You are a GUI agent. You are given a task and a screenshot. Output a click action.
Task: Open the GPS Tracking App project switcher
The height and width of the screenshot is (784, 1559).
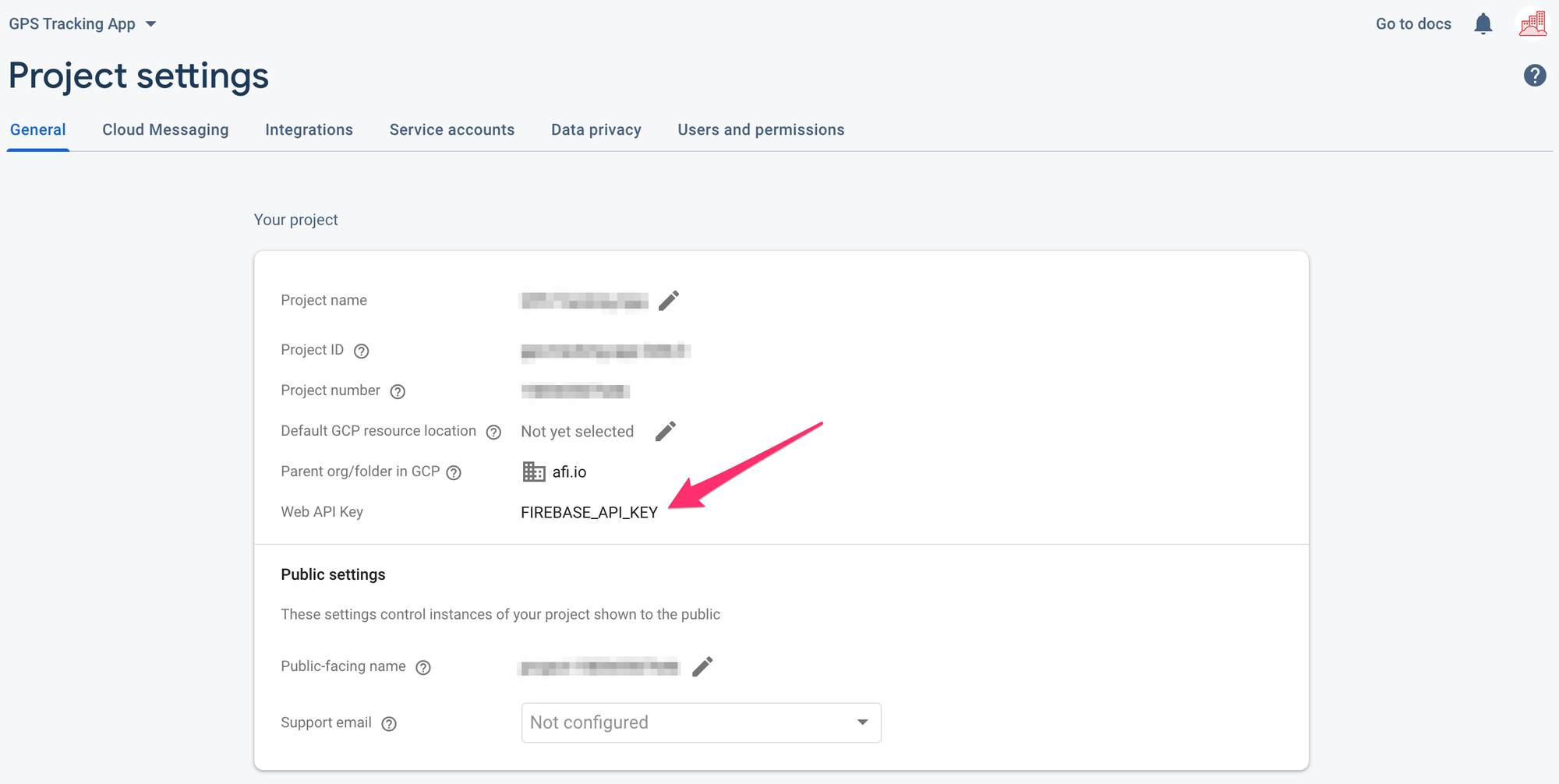[82, 23]
